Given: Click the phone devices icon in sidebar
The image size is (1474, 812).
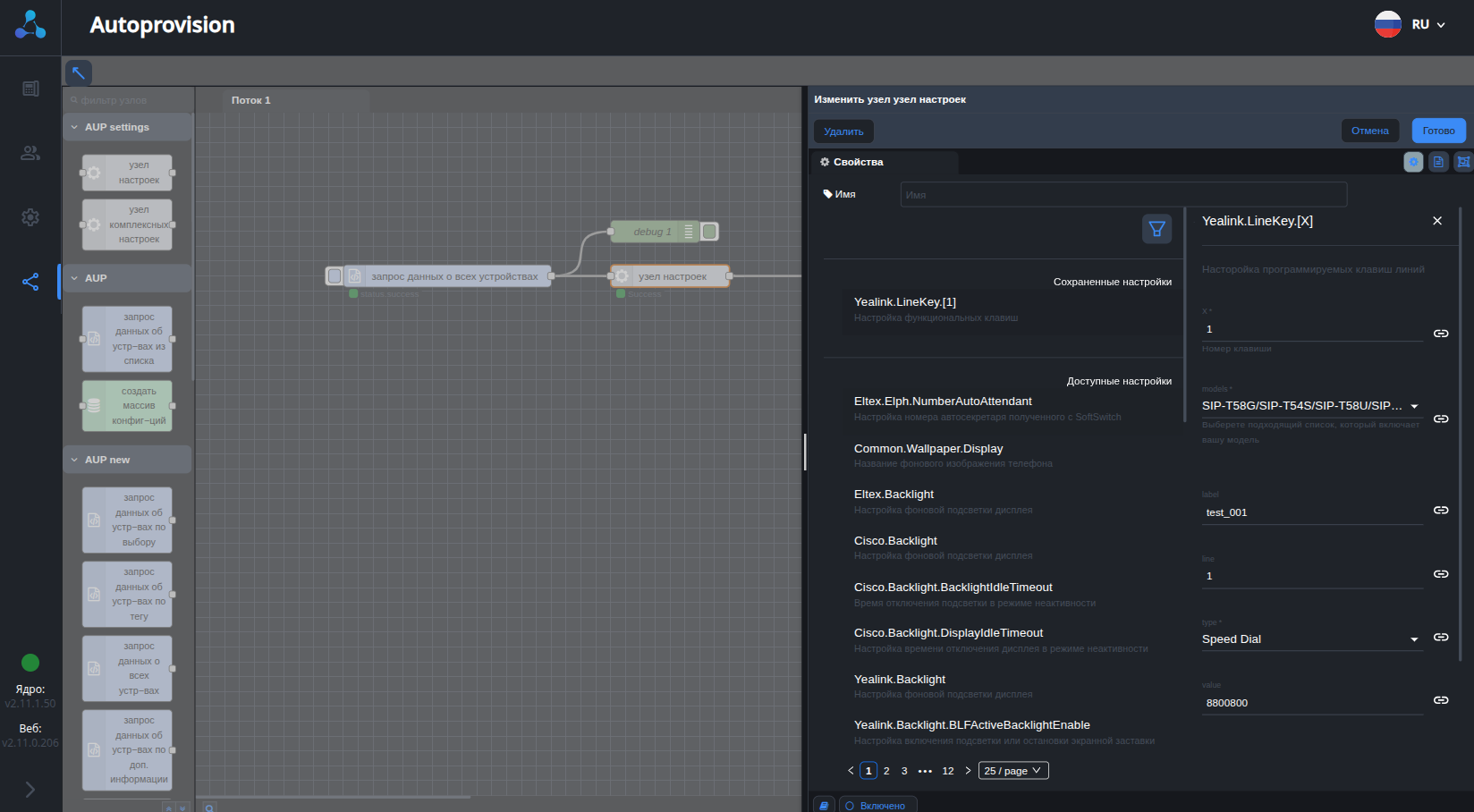Looking at the screenshot, I should 30,89.
